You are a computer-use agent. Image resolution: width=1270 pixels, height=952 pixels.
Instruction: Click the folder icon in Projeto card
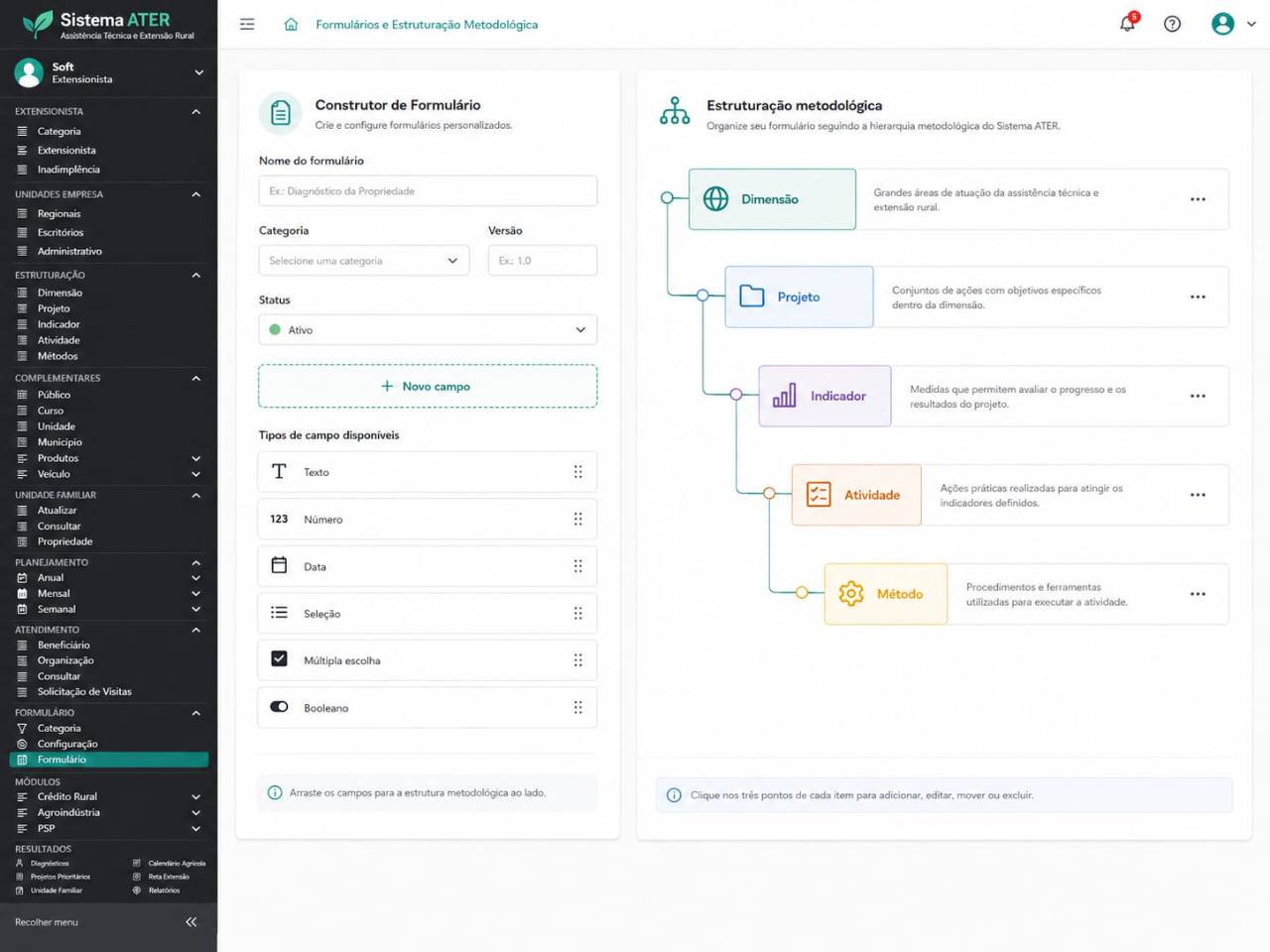pos(752,296)
